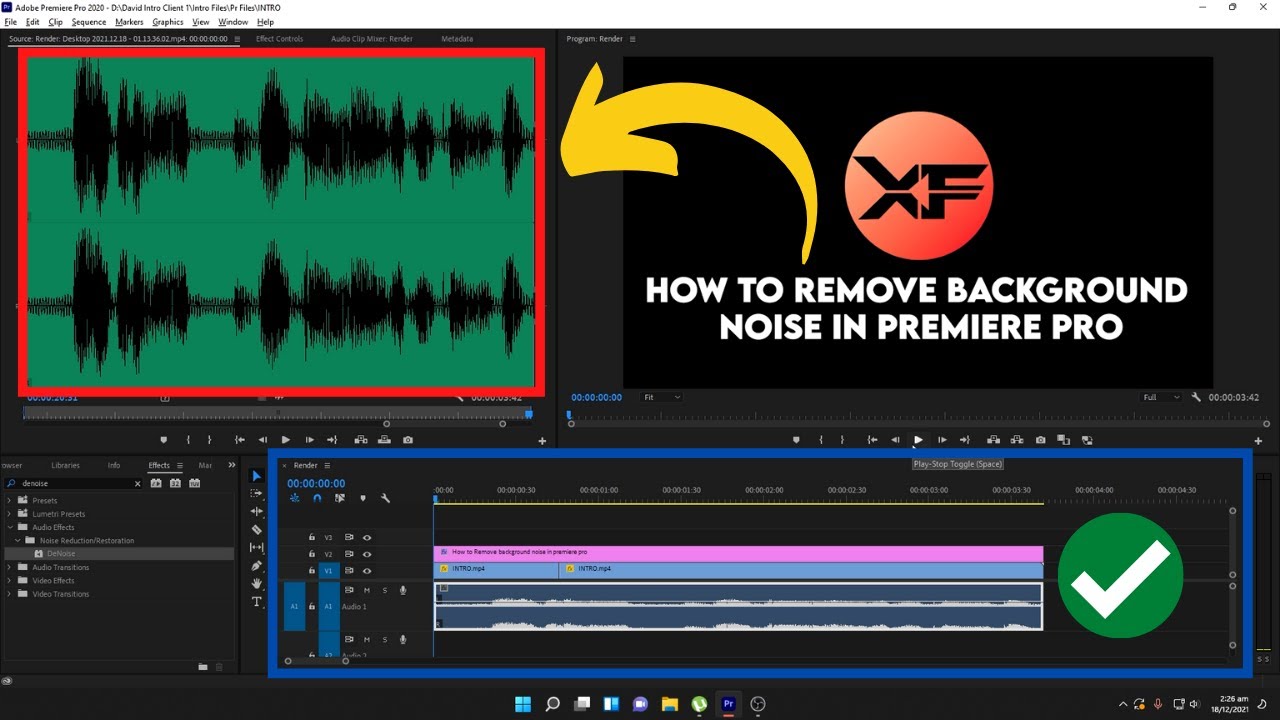Show hidden panel tabs overflow chevron
Viewport: 1280px width, 720px height.
click(x=232, y=465)
